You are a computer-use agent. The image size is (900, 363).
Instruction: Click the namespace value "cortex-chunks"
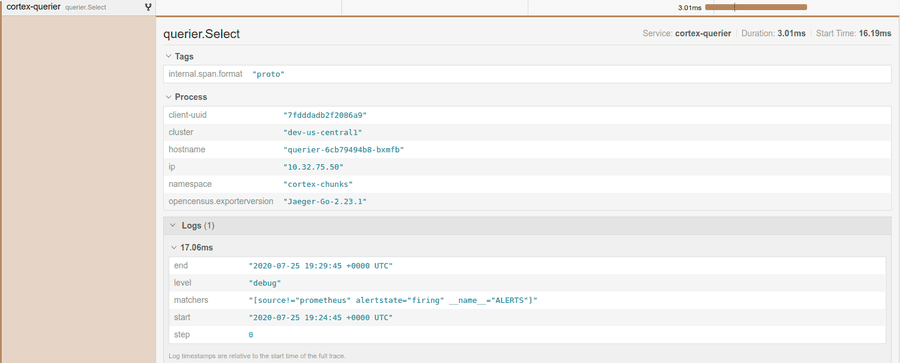[x=318, y=184]
